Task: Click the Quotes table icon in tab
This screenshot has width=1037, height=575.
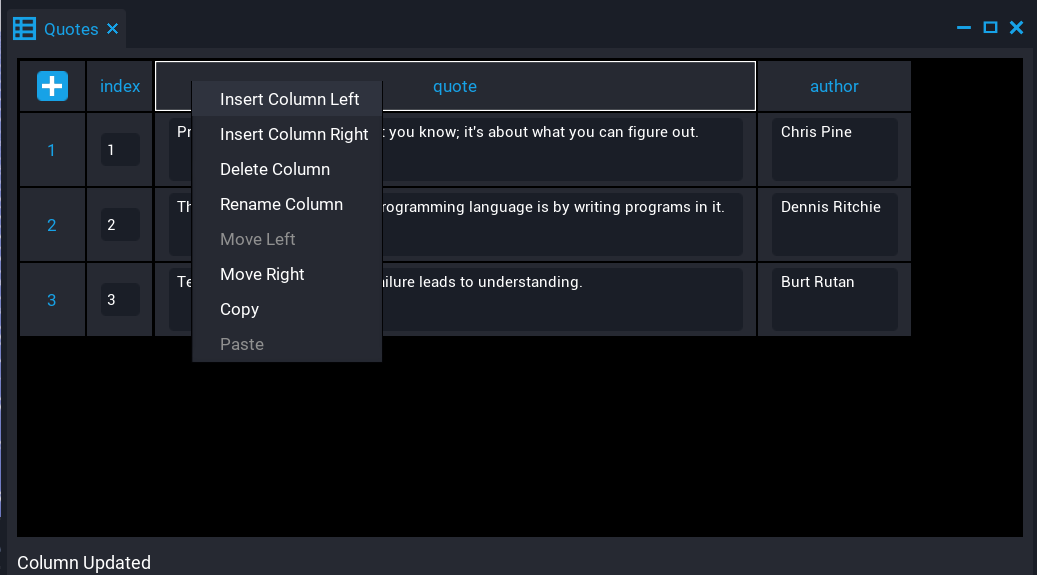Action: click(x=24, y=29)
